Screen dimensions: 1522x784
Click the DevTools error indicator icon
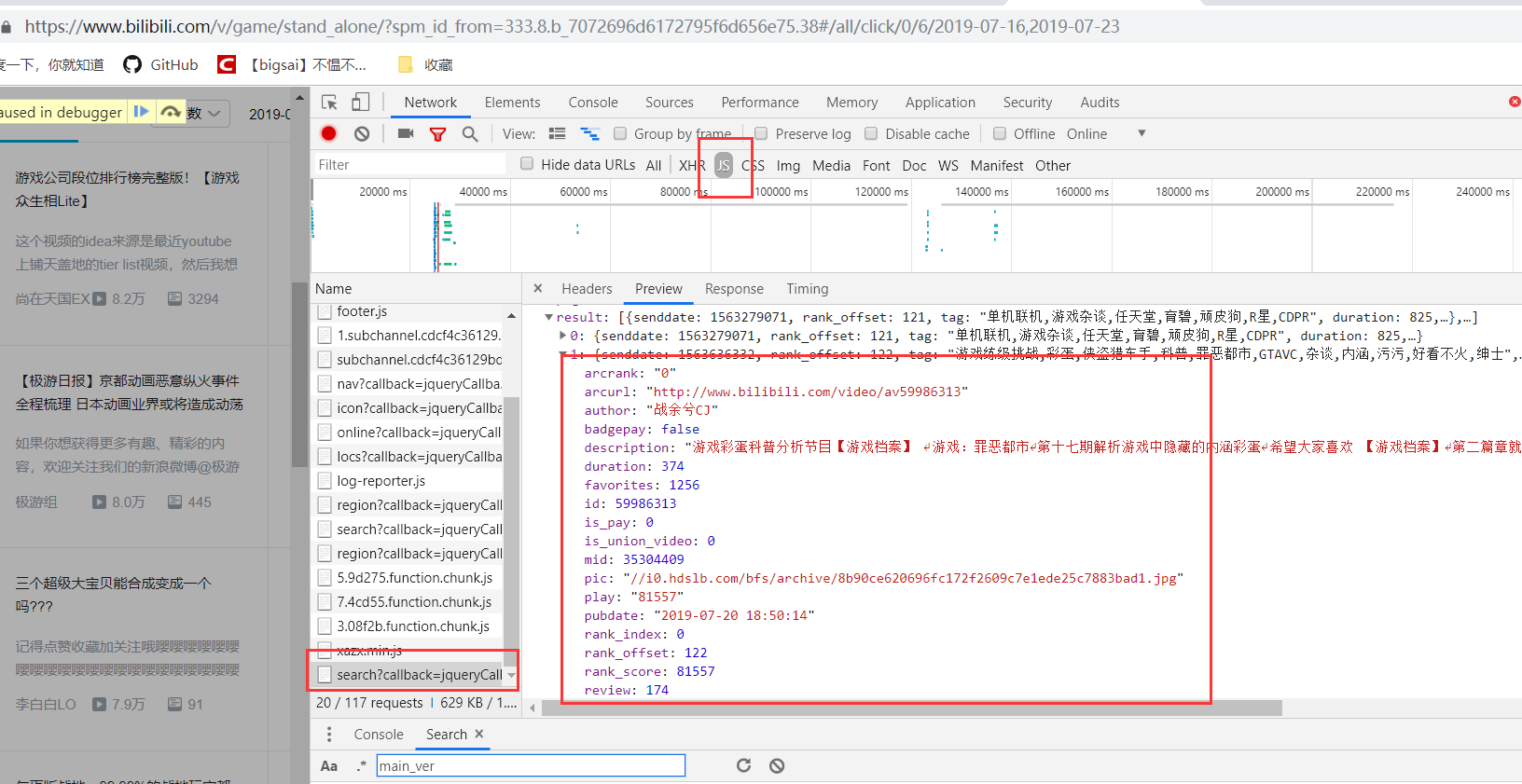[1515, 102]
